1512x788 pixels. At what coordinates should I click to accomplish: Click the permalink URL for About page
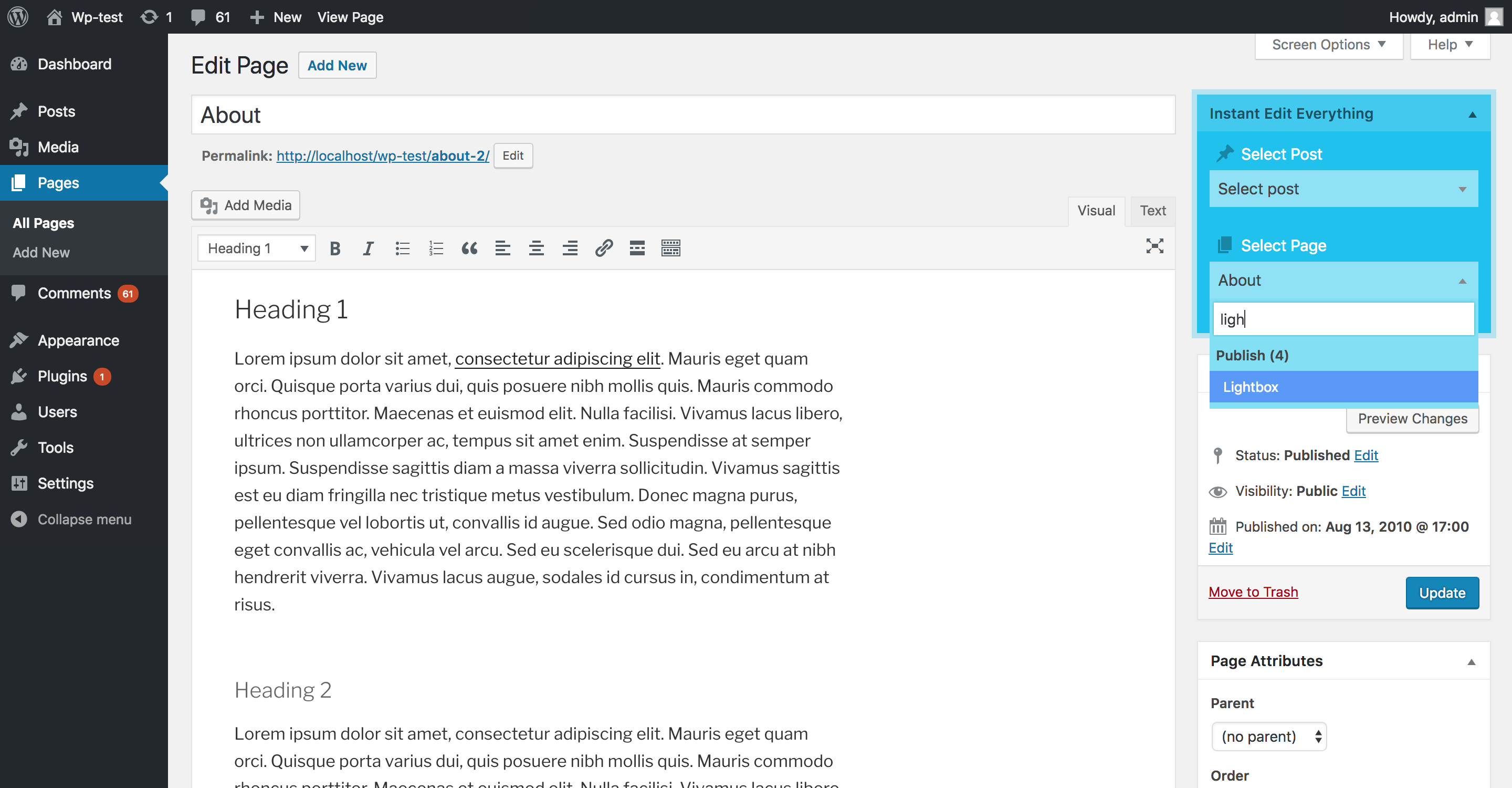383,155
